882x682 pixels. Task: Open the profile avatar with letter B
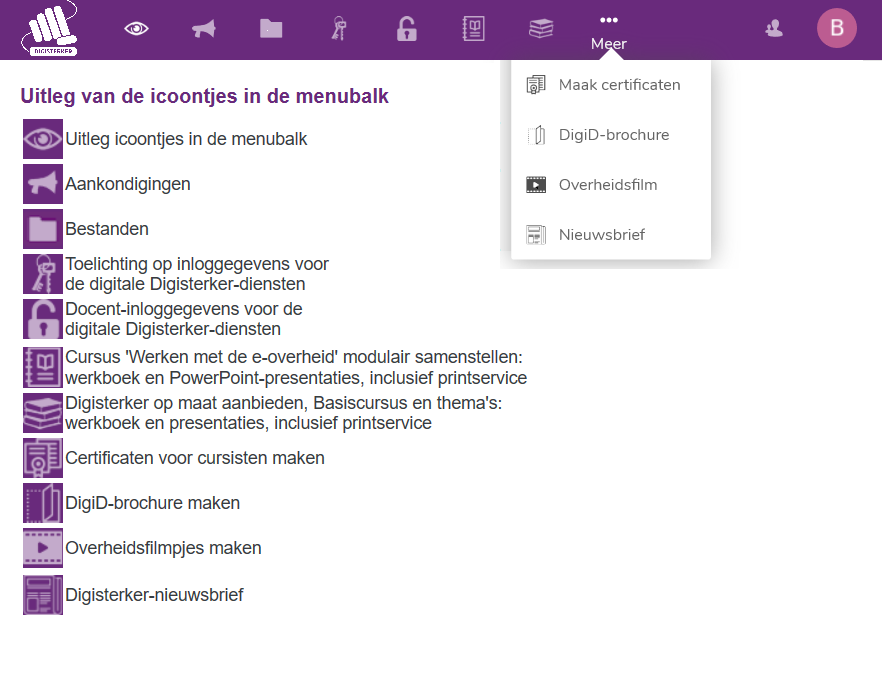point(837,28)
